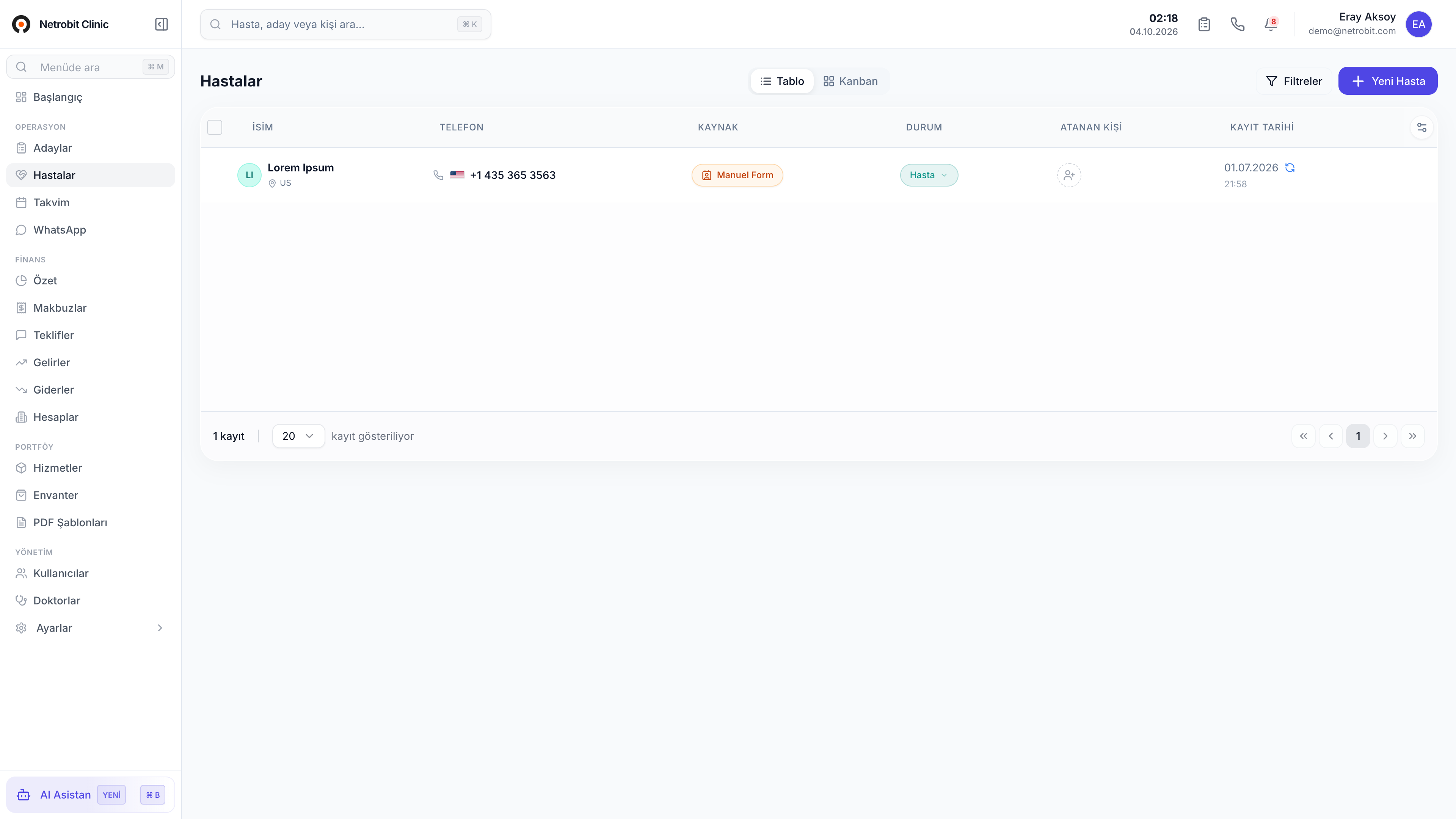Click the phone call icon in header
This screenshot has width=1456, height=819.
(1237, 24)
